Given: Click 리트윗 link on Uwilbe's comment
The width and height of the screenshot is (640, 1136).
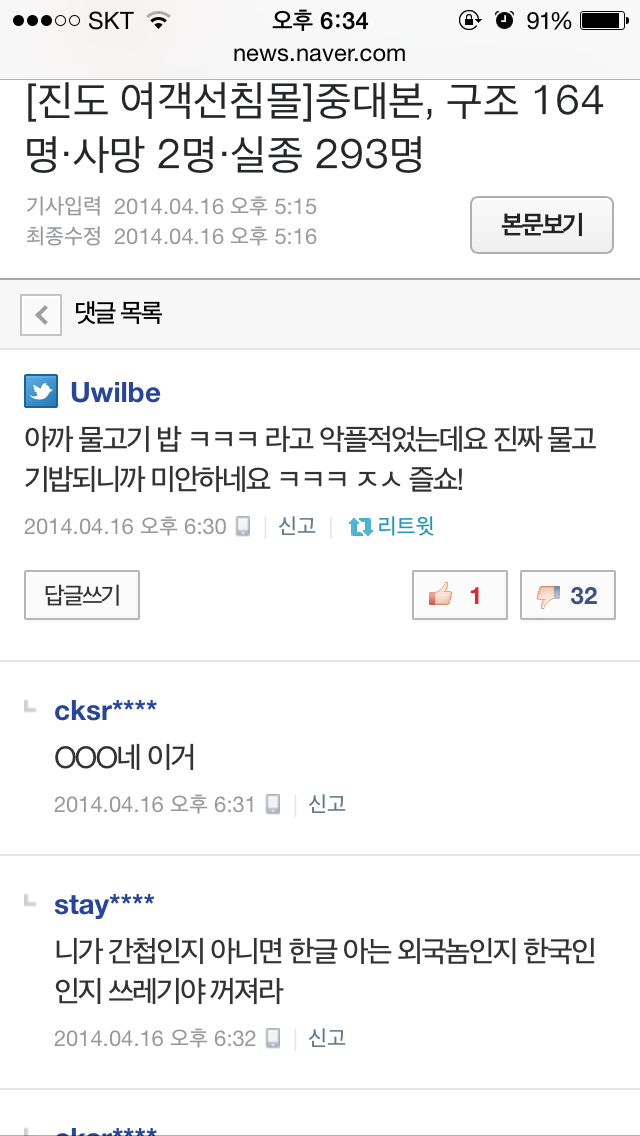Looking at the screenshot, I should tap(406, 526).
